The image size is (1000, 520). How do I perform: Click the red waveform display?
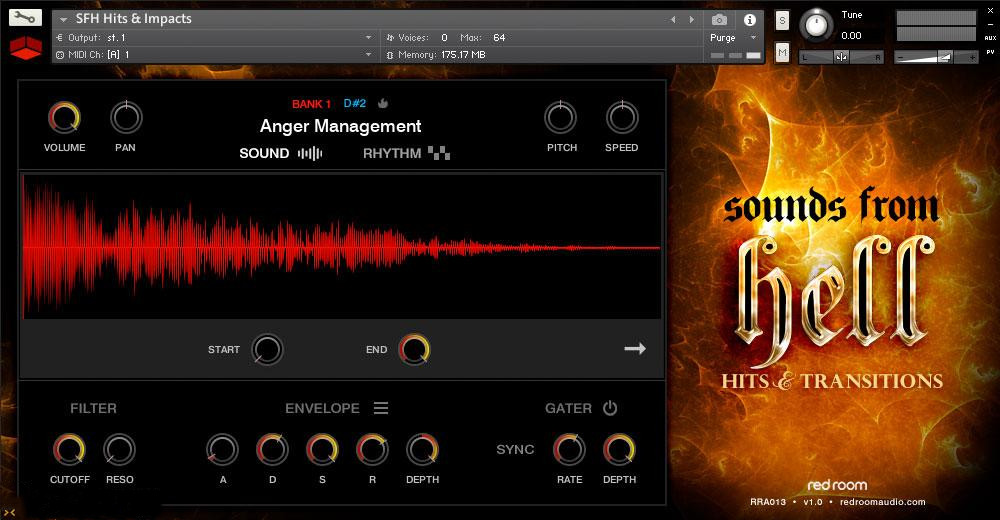[x=340, y=246]
